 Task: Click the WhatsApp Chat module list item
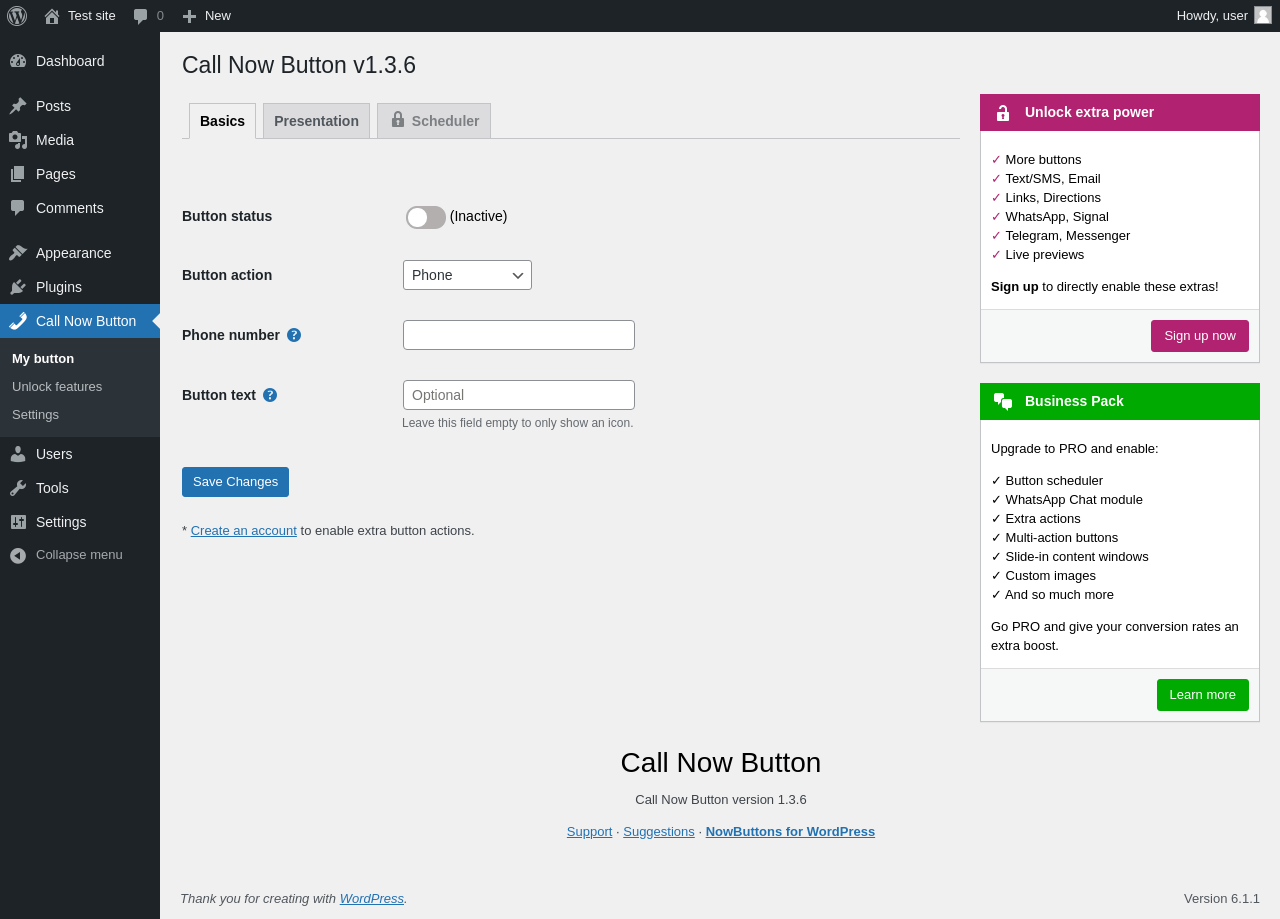1067,500
